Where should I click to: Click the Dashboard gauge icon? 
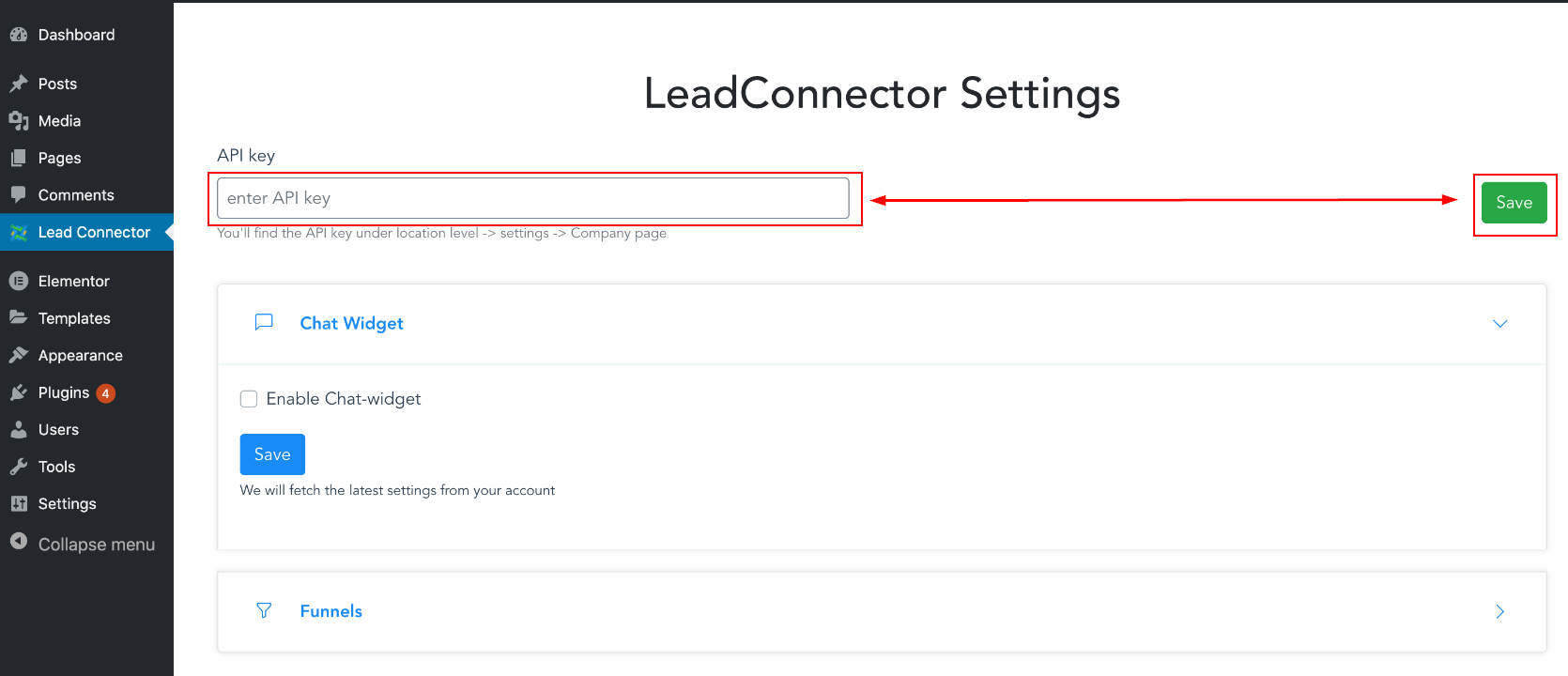pyautogui.click(x=19, y=35)
